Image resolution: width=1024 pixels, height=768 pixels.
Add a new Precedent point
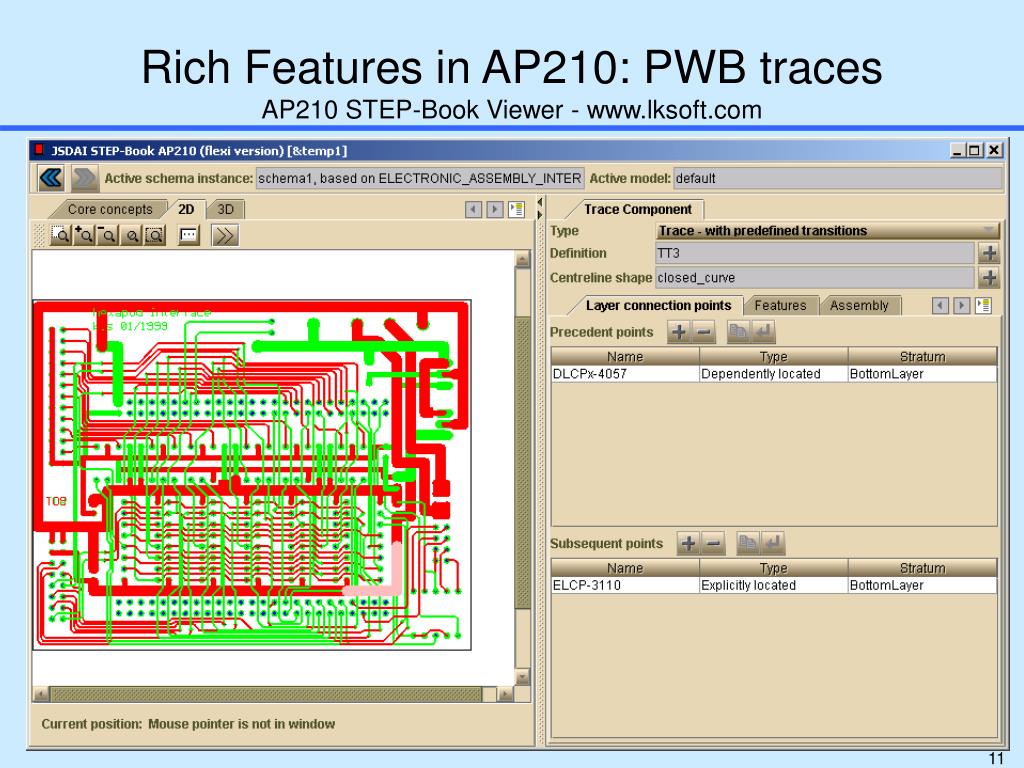[679, 332]
